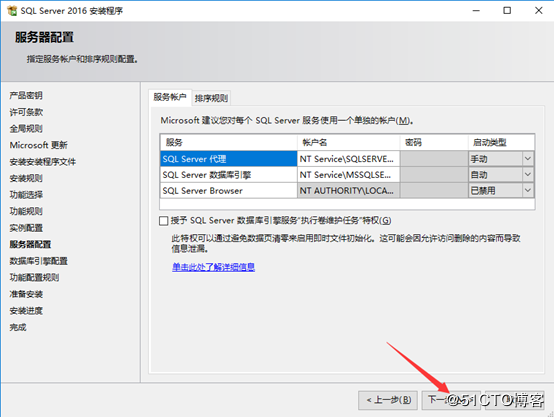Screen dimensions: 554x417
Task: Click the 上一步(B) back button
Action: click(388, 400)
